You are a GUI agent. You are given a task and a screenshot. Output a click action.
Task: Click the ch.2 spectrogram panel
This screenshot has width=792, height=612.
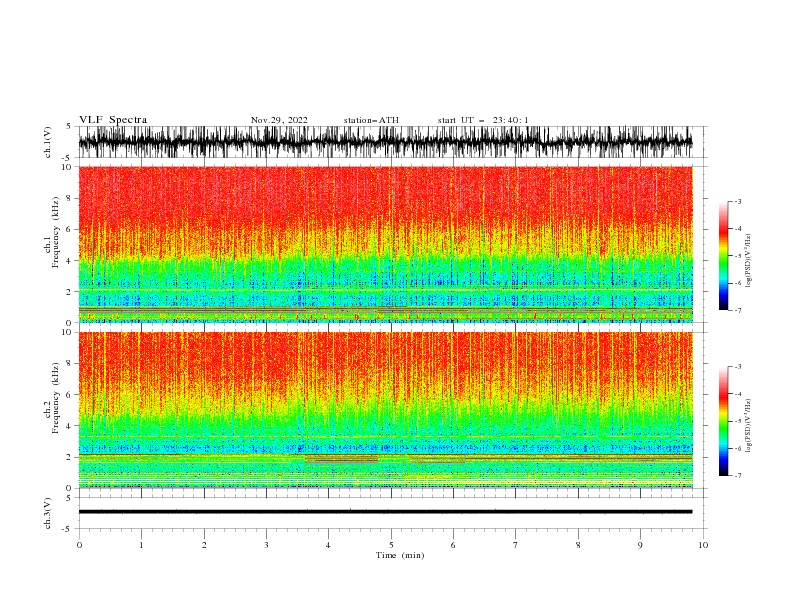pyautogui.click(x=386, y=410)
